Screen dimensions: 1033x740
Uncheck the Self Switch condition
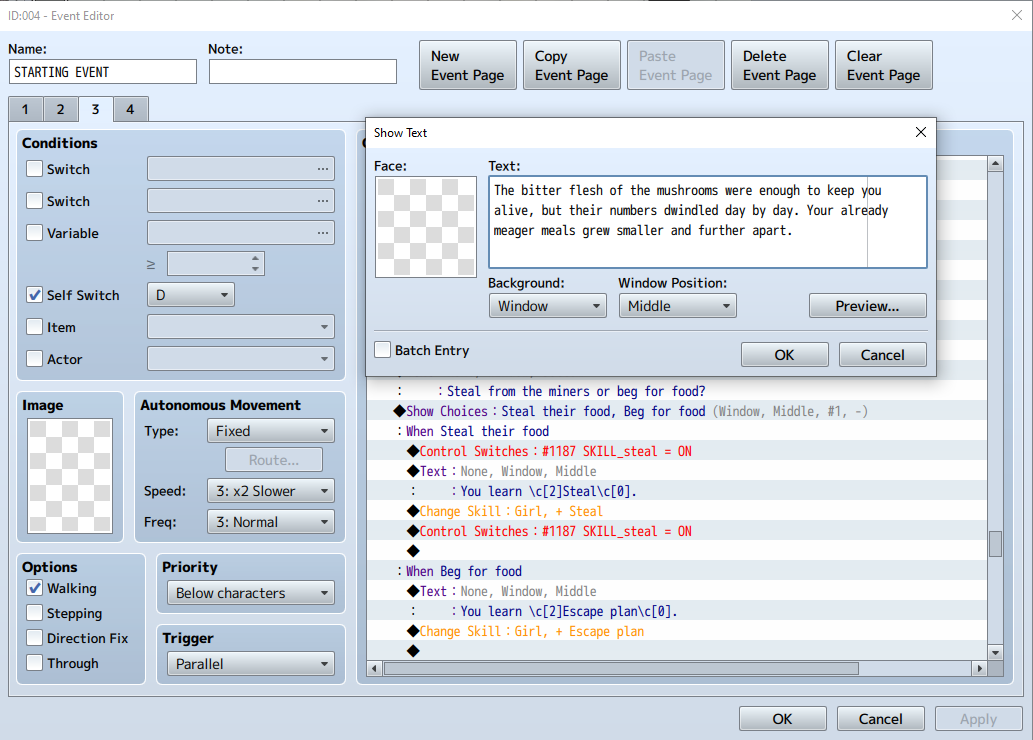pos(34,295)
